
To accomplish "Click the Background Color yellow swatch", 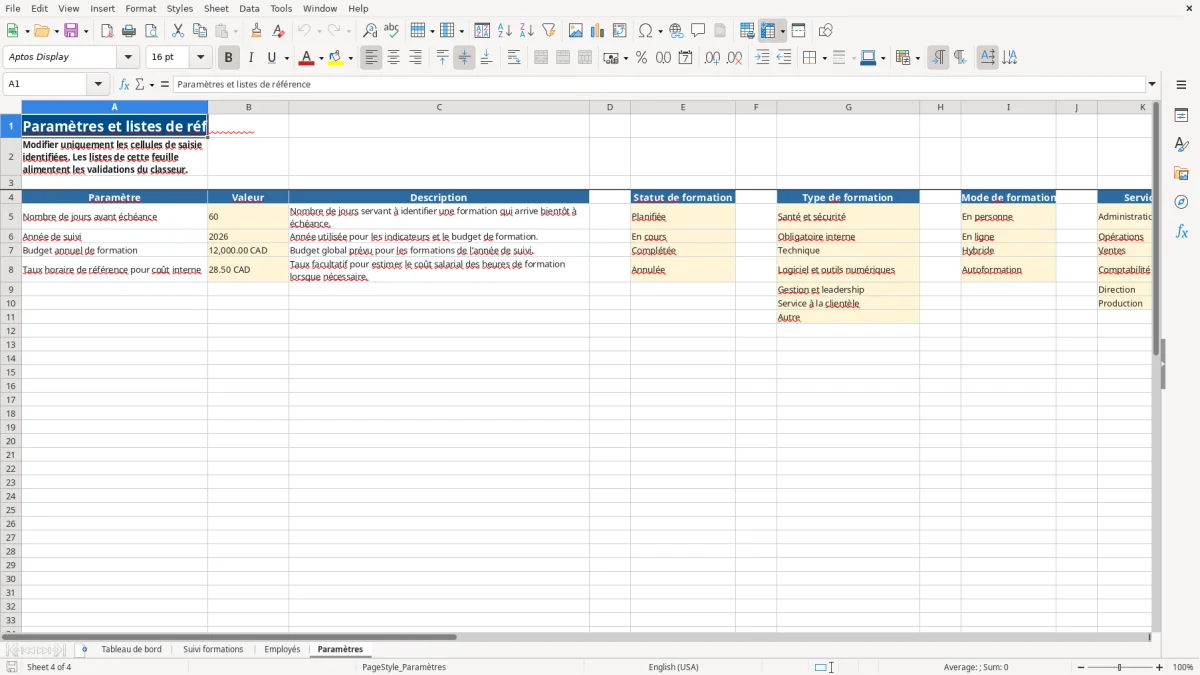I will point(336,58).
